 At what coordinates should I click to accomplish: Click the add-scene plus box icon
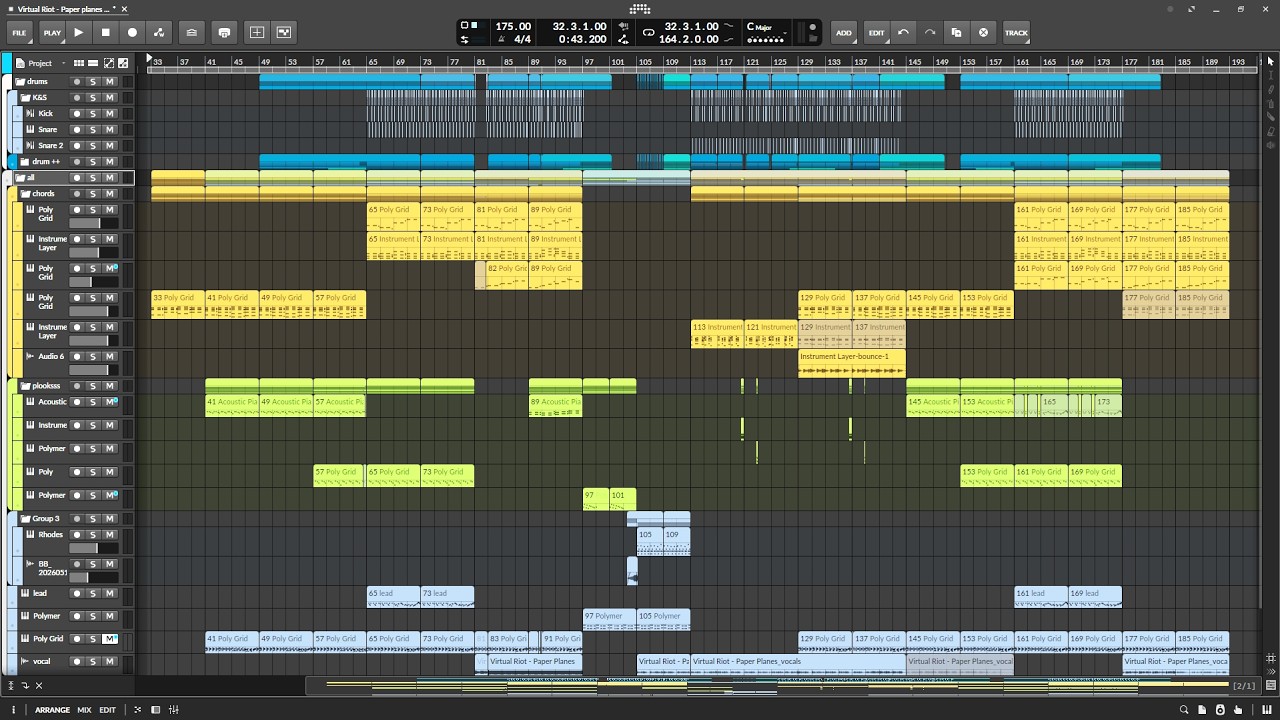pyautogui.click(x=257, y=32)
